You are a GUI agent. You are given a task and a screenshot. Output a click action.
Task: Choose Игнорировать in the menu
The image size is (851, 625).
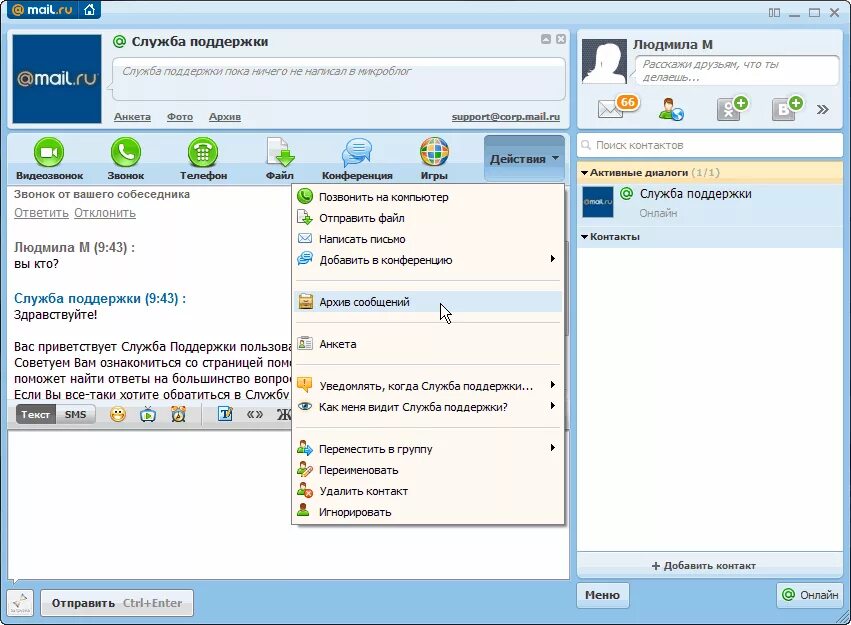[428, 512]
